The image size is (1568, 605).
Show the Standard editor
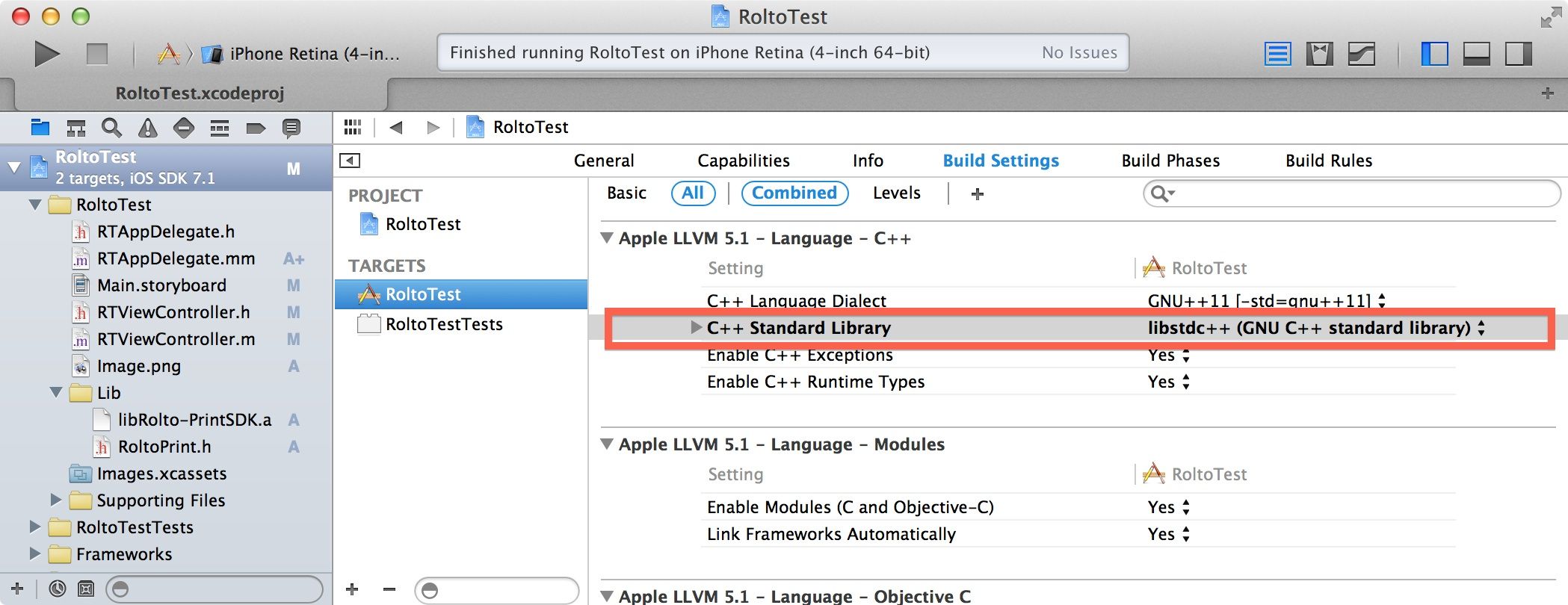pos(1277,54)
